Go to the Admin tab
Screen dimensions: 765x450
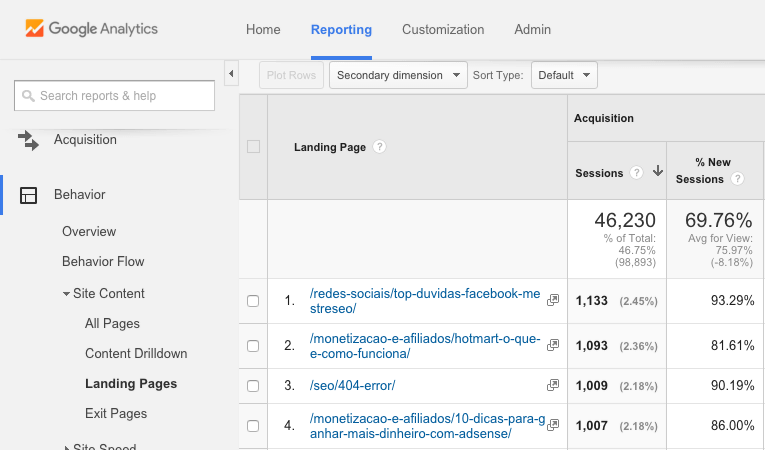[532, 30]
